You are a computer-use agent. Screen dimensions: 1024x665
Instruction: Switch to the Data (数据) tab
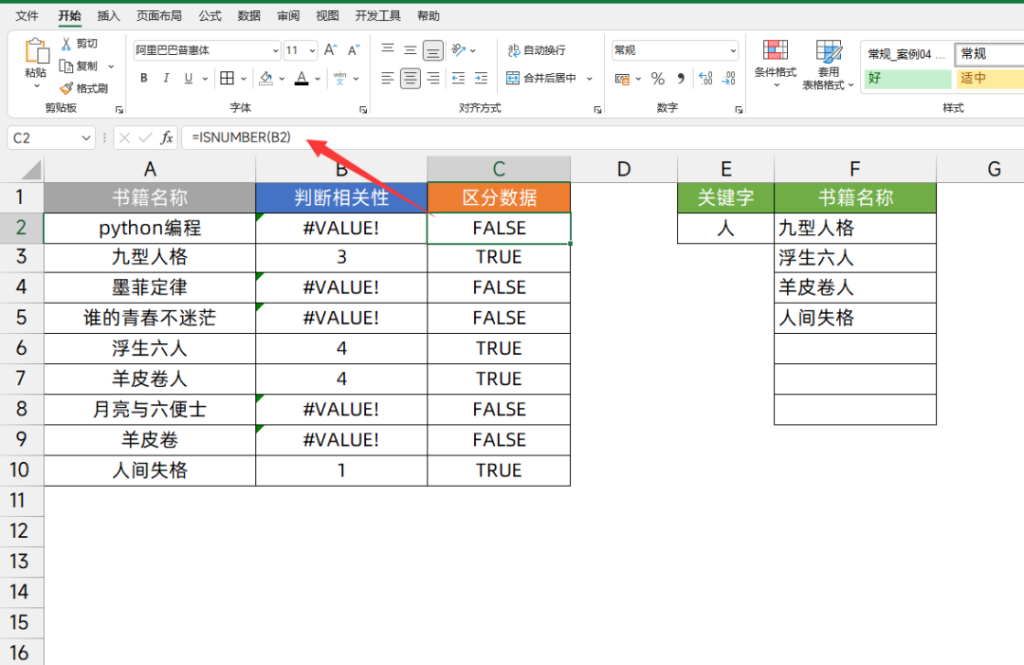pos(249,16)
